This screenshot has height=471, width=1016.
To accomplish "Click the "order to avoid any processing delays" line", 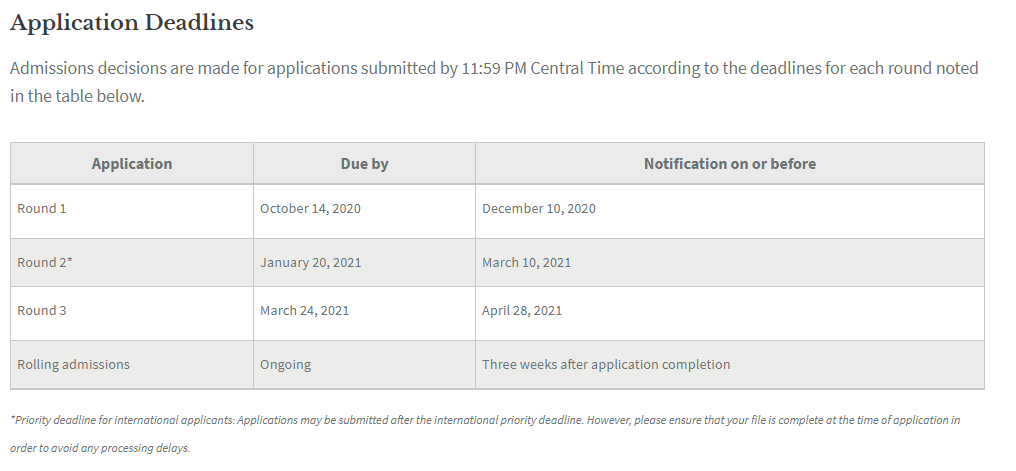I will coord(100,448).
